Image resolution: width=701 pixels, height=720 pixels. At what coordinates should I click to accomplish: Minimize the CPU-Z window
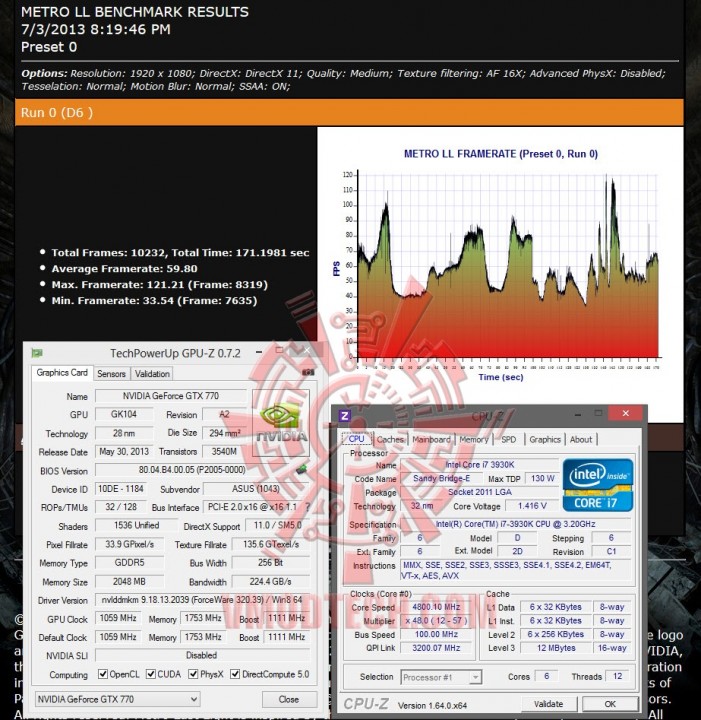(x=578, y=414)
